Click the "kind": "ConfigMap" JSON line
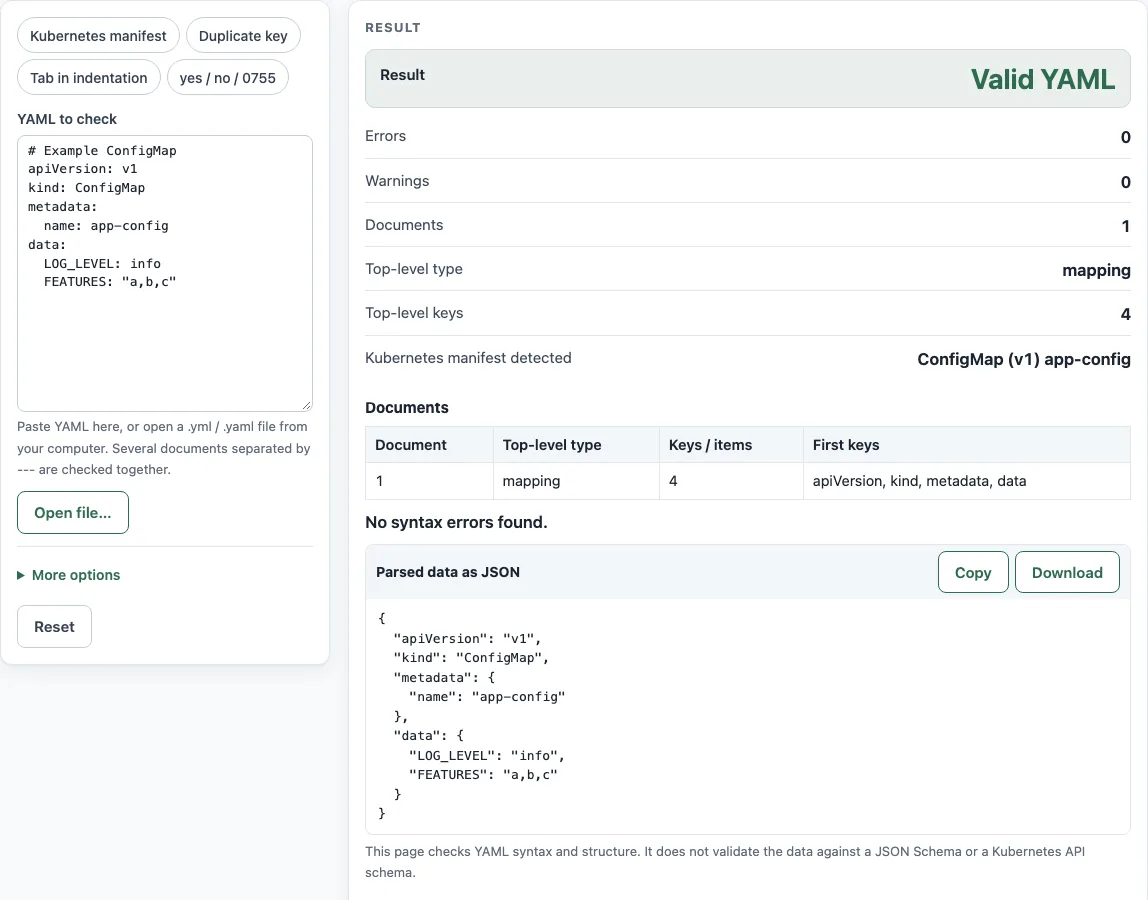Image resolution: width=1148 pixels, height=900 pixels. [x=471, y=658]
